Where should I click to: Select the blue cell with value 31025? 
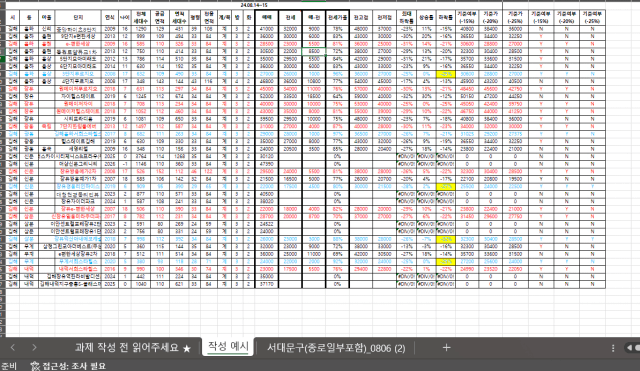click(467, 134)
